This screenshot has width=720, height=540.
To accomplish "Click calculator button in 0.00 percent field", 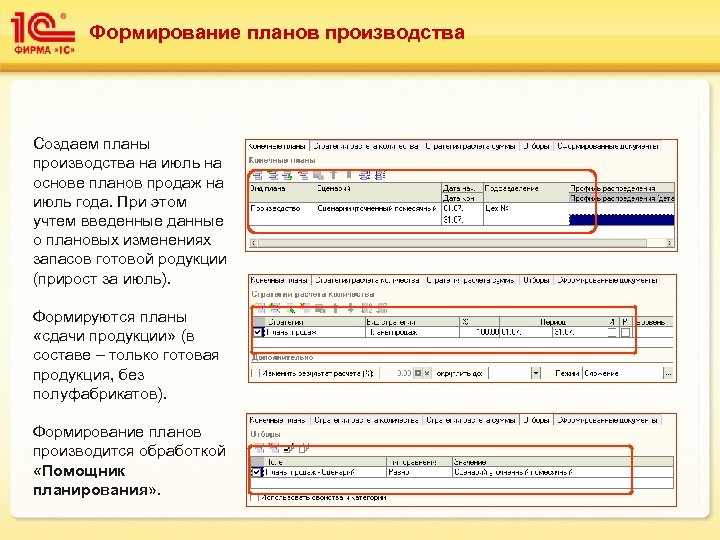I will coord(418,373).
